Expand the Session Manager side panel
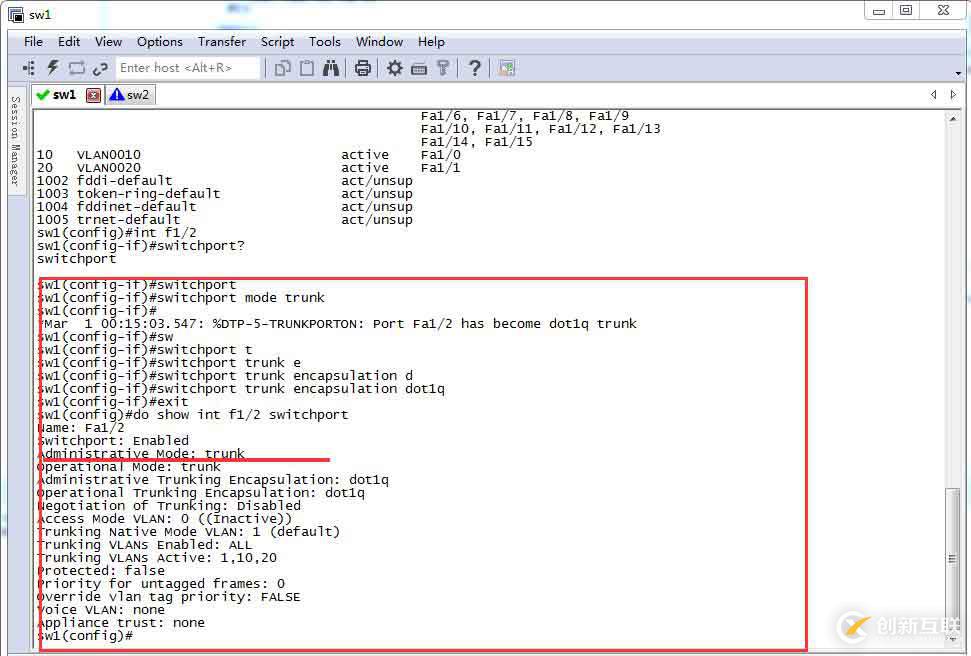 pyautogui.click(x=15, y=141)
